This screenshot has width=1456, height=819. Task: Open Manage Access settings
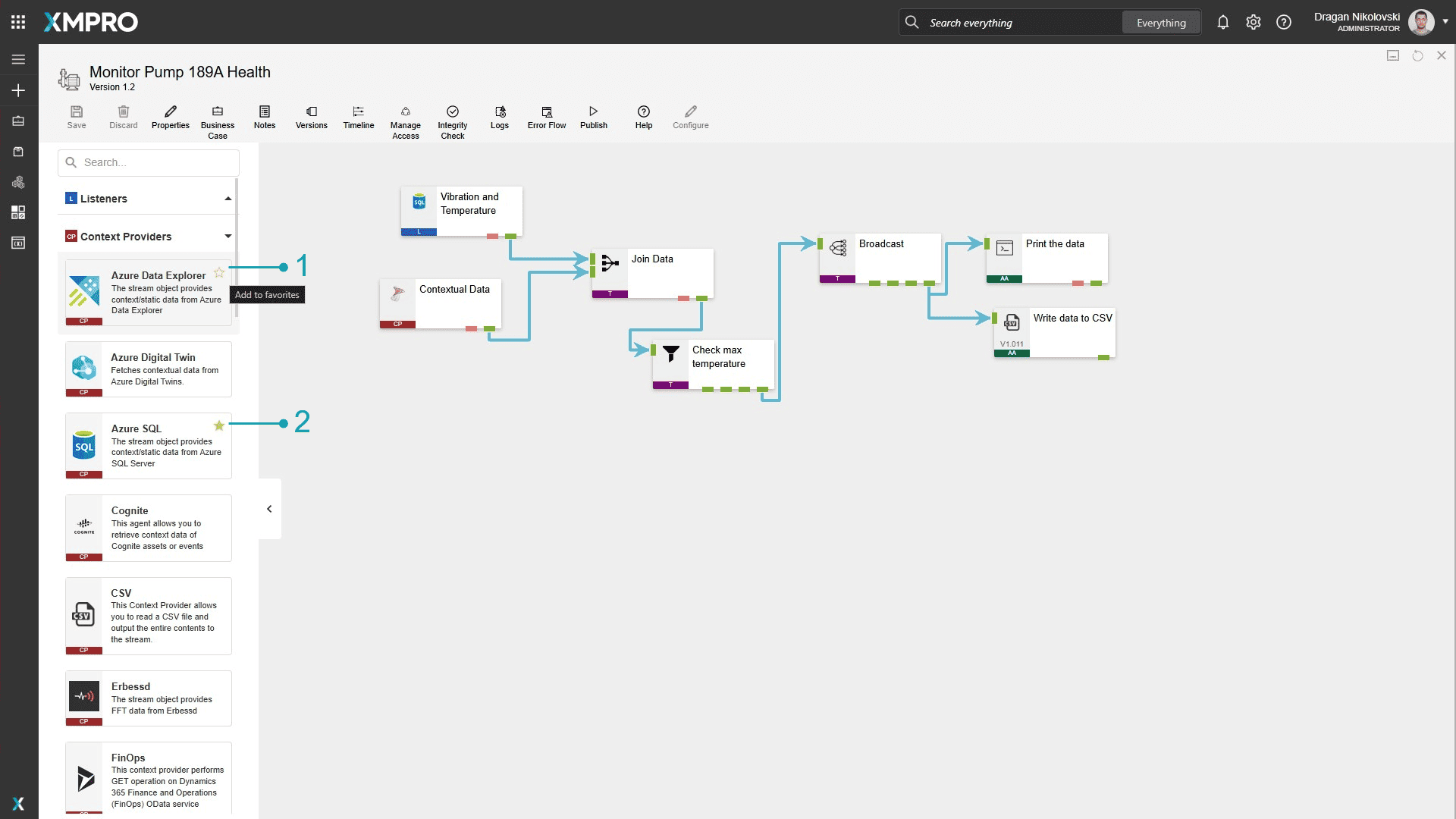pyautogui.click(x=405, y=121)
